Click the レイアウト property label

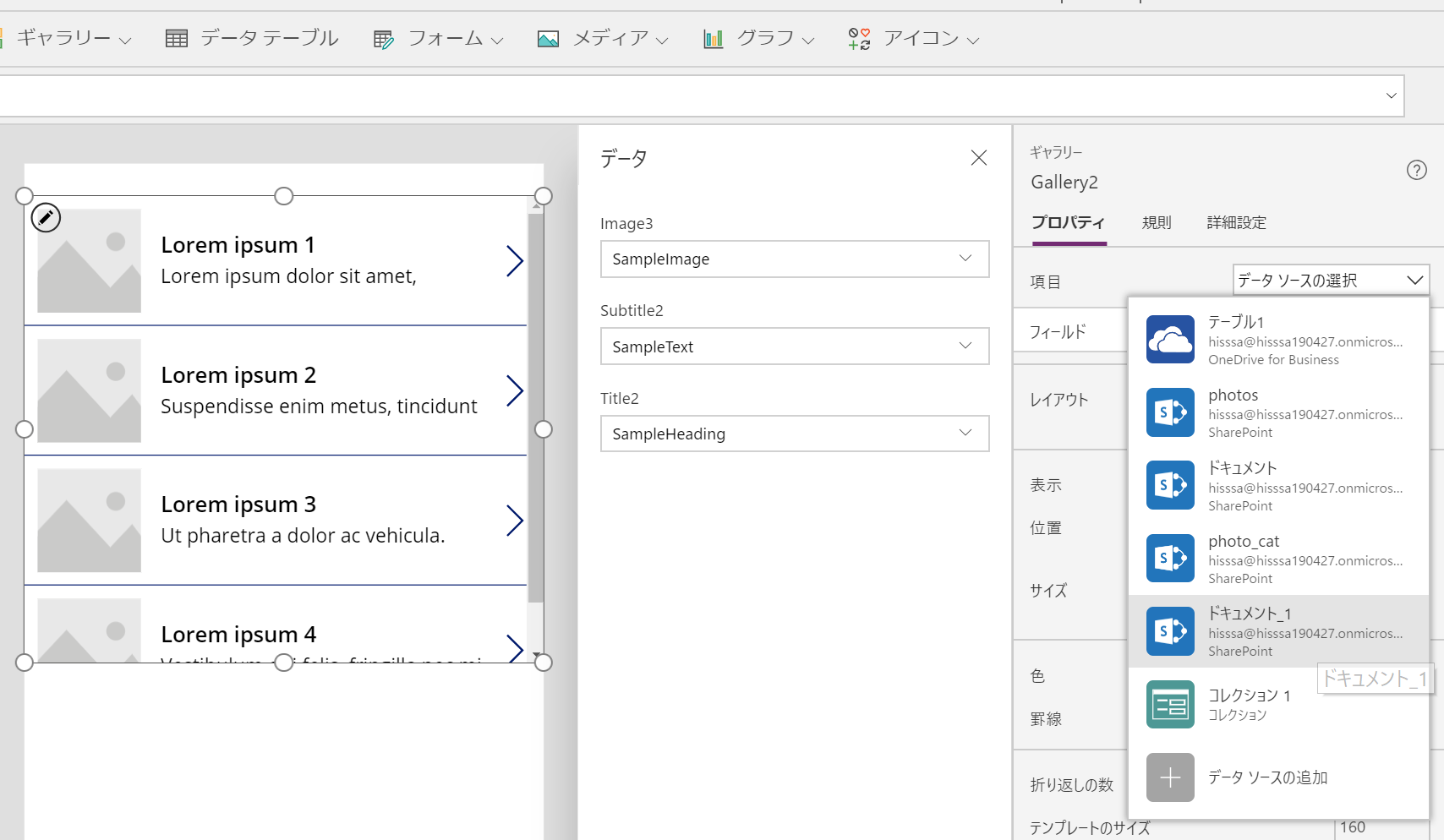tap(1059, 400)
